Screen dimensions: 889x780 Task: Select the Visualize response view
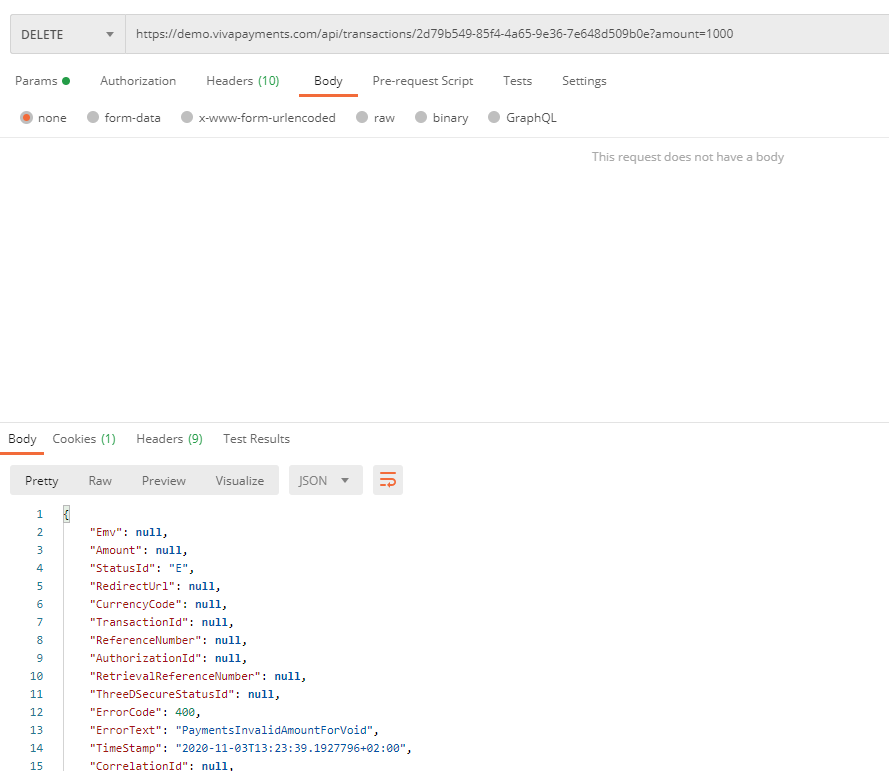tap(239, 481)
